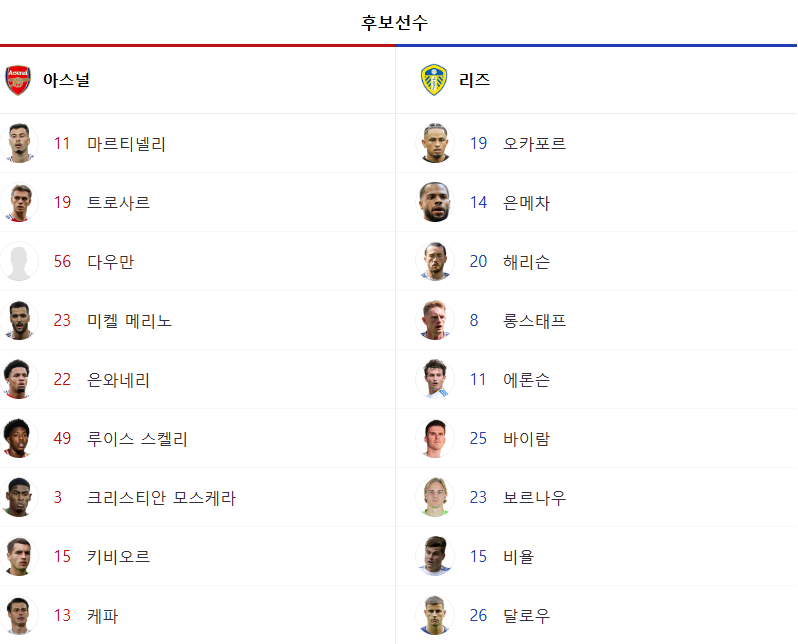Open 미켈 메리노 player name link

[129, 320]
